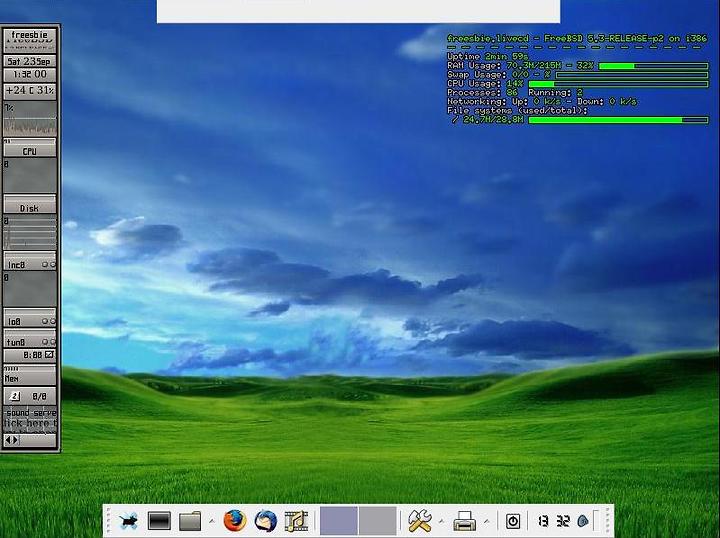
Task: Open the file manager folder icon
Action: (x=190, y=521)
